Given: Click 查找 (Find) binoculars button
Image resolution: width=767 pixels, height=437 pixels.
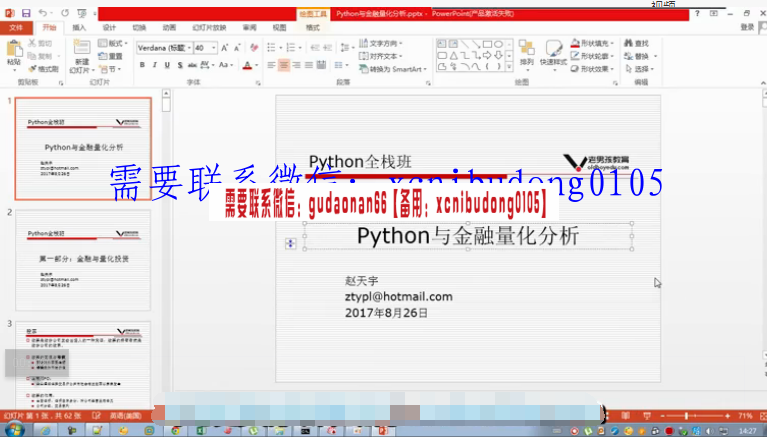Looking at the screenshot, I should coord(636,44).
